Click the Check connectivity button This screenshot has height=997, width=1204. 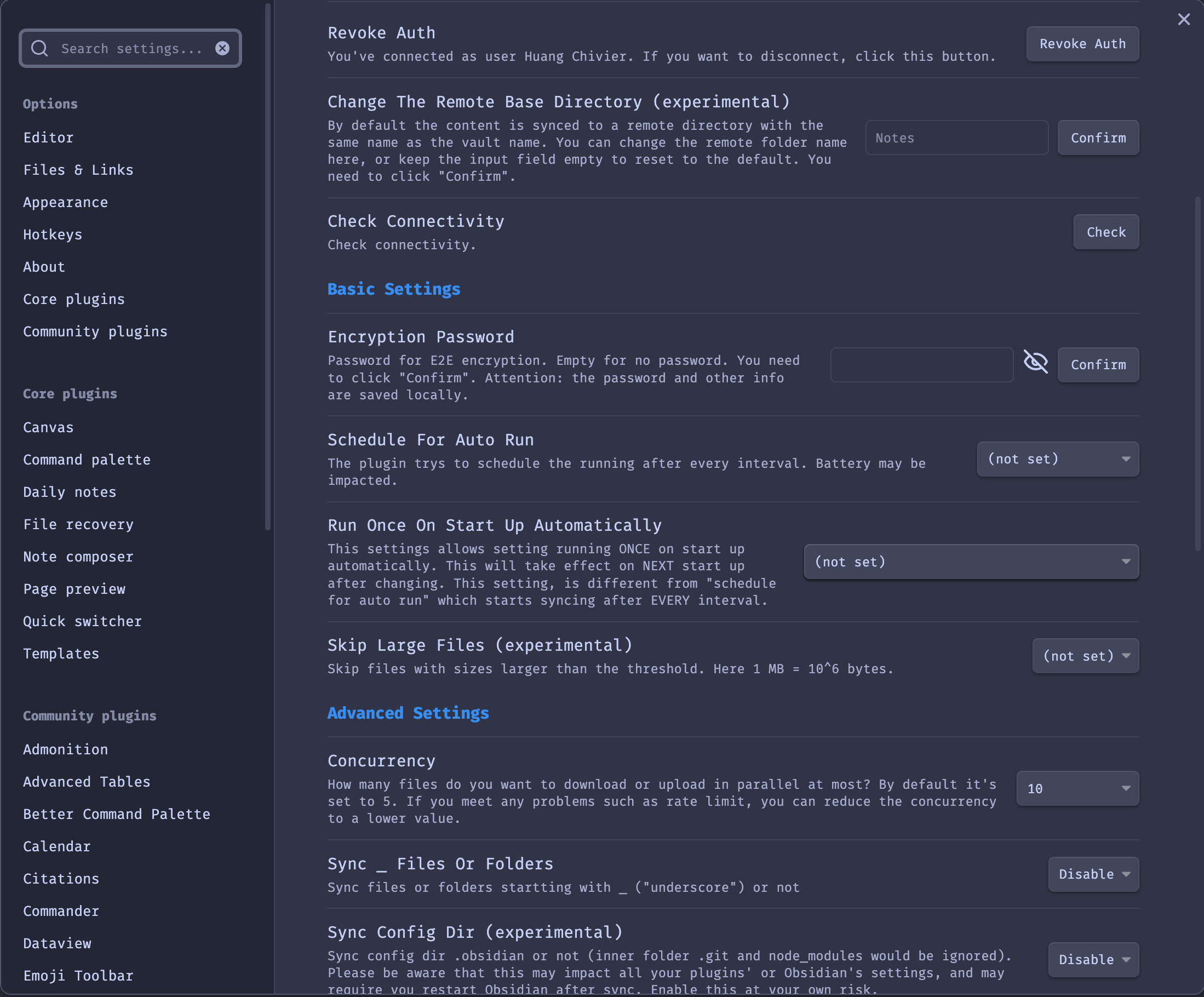pos(1107,232)
